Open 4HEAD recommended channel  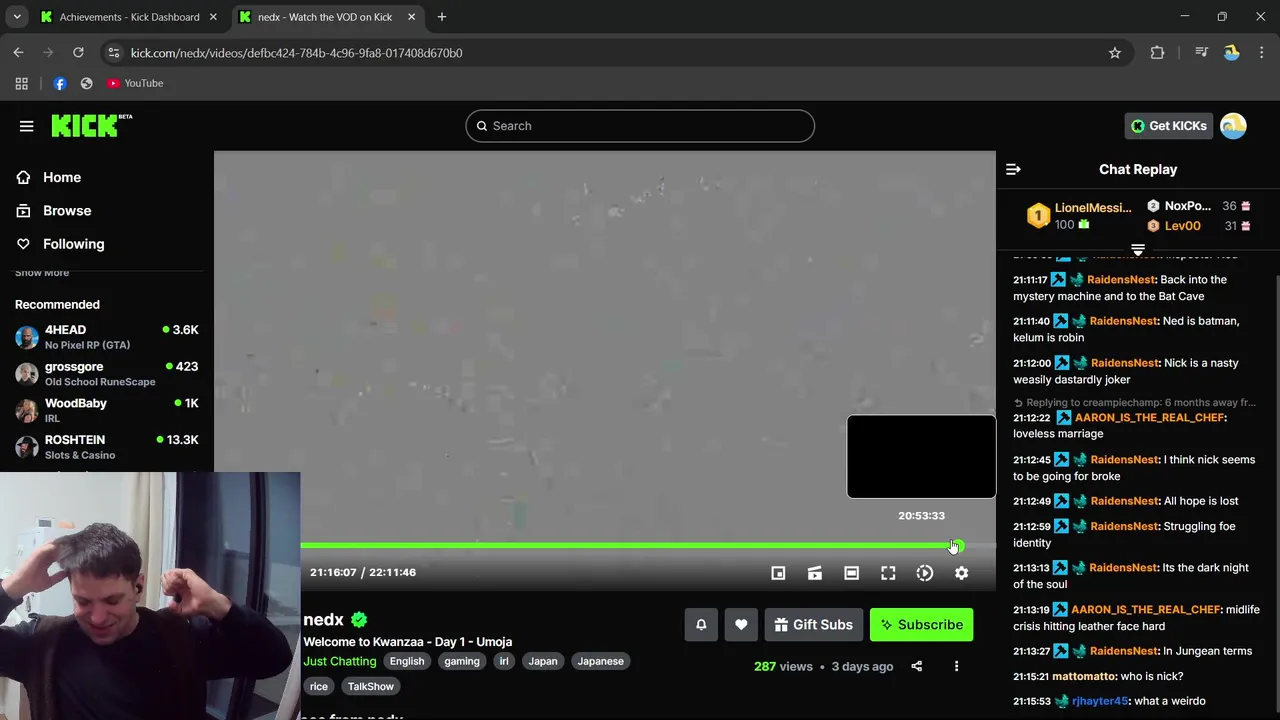(x=107, y=337)
